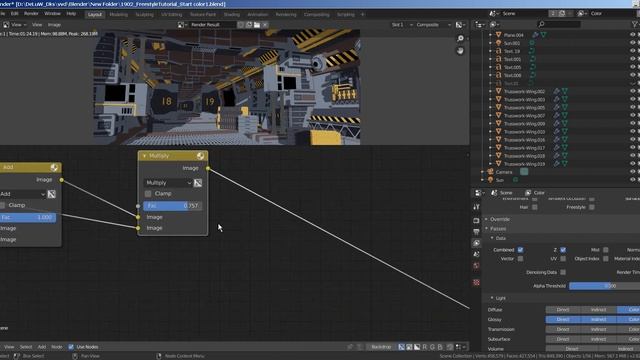
Task: Click the zoom magnifier icon in image viewer
Action: click(460, 38)
